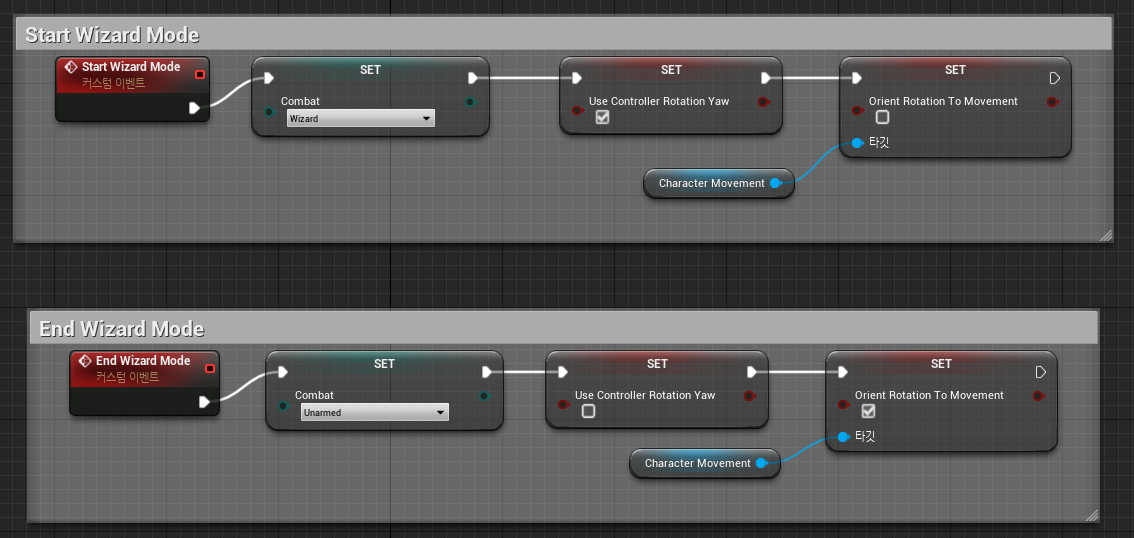The image size is (1134, 538).
Task: Click unconnected exec output pin of End Wizard last SET
Action: pos(1041,372)
